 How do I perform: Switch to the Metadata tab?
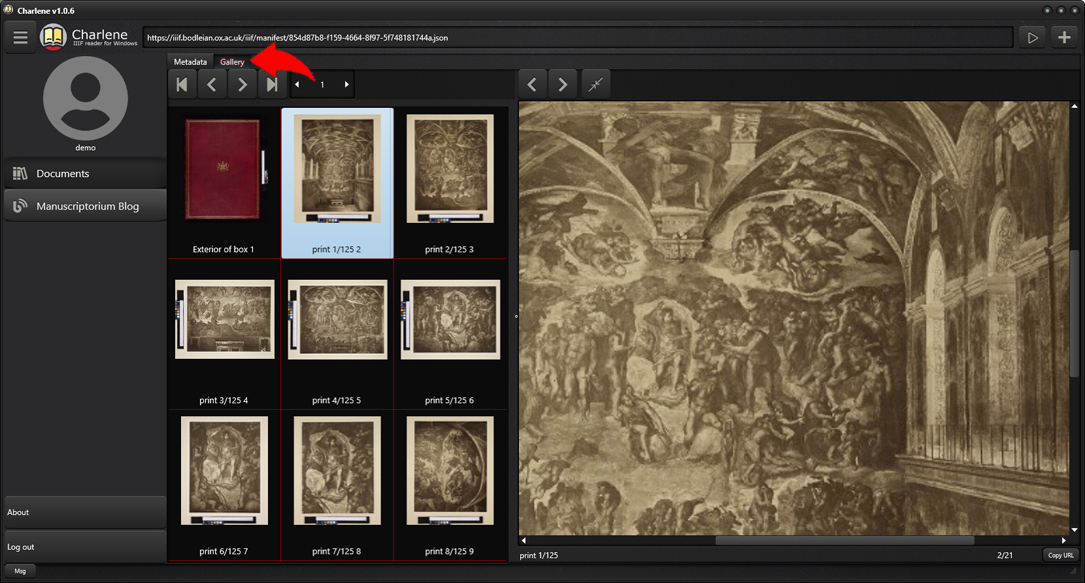(x=190, y=62)
